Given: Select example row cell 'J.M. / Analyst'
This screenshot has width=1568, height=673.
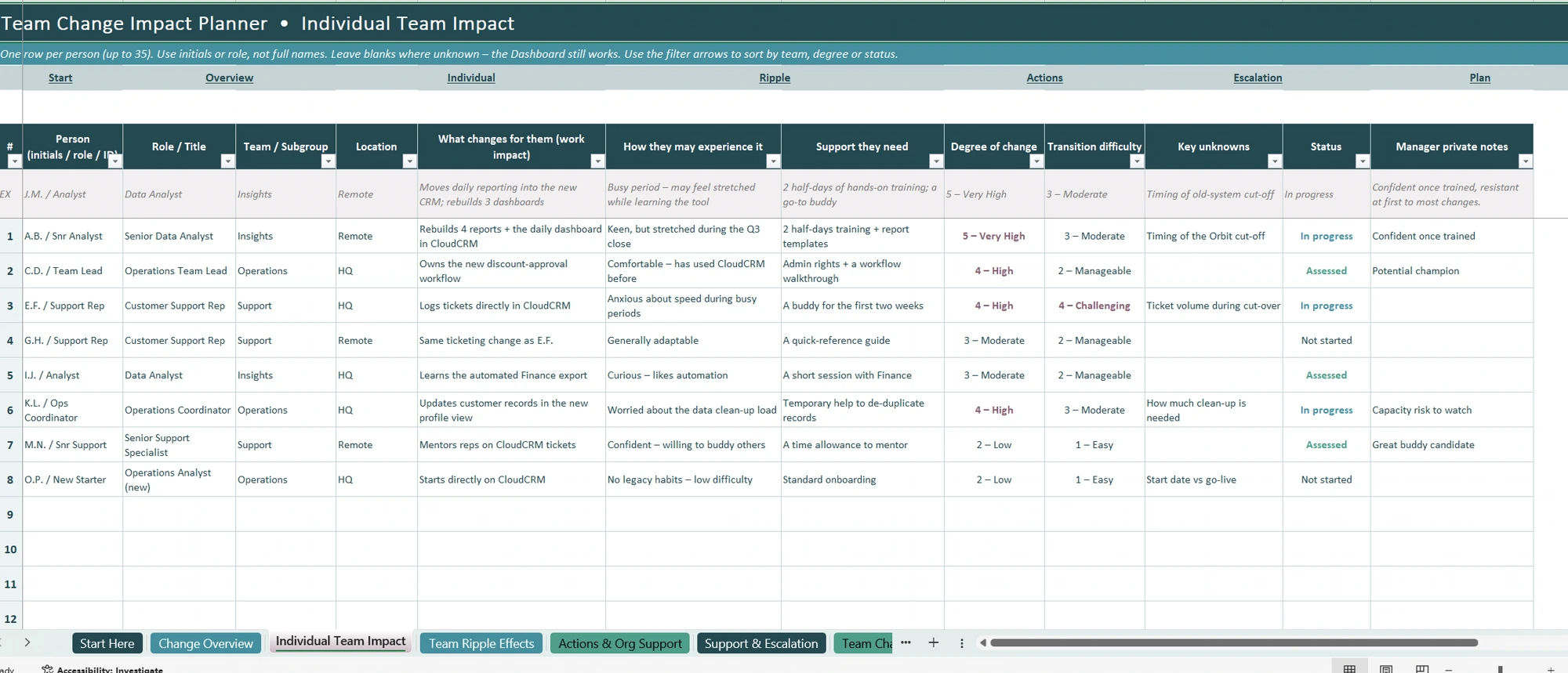Looking at the screenshot, I should (73, 194).
